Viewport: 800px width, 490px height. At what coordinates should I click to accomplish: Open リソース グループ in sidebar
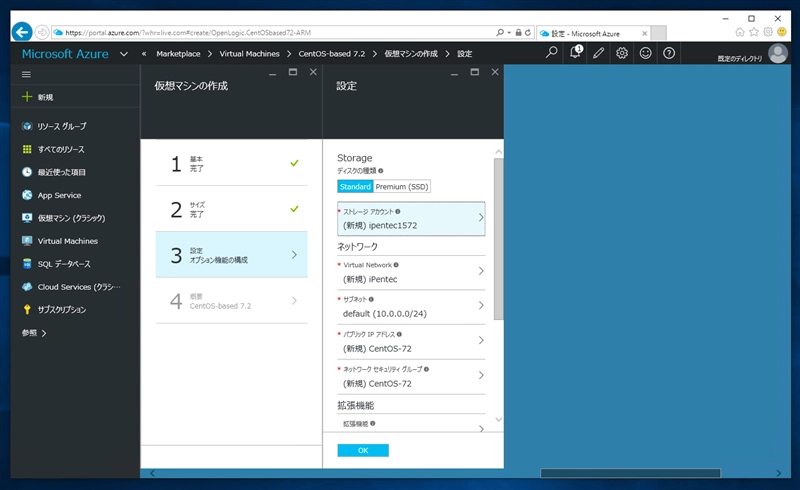click(x=61, y=126)
